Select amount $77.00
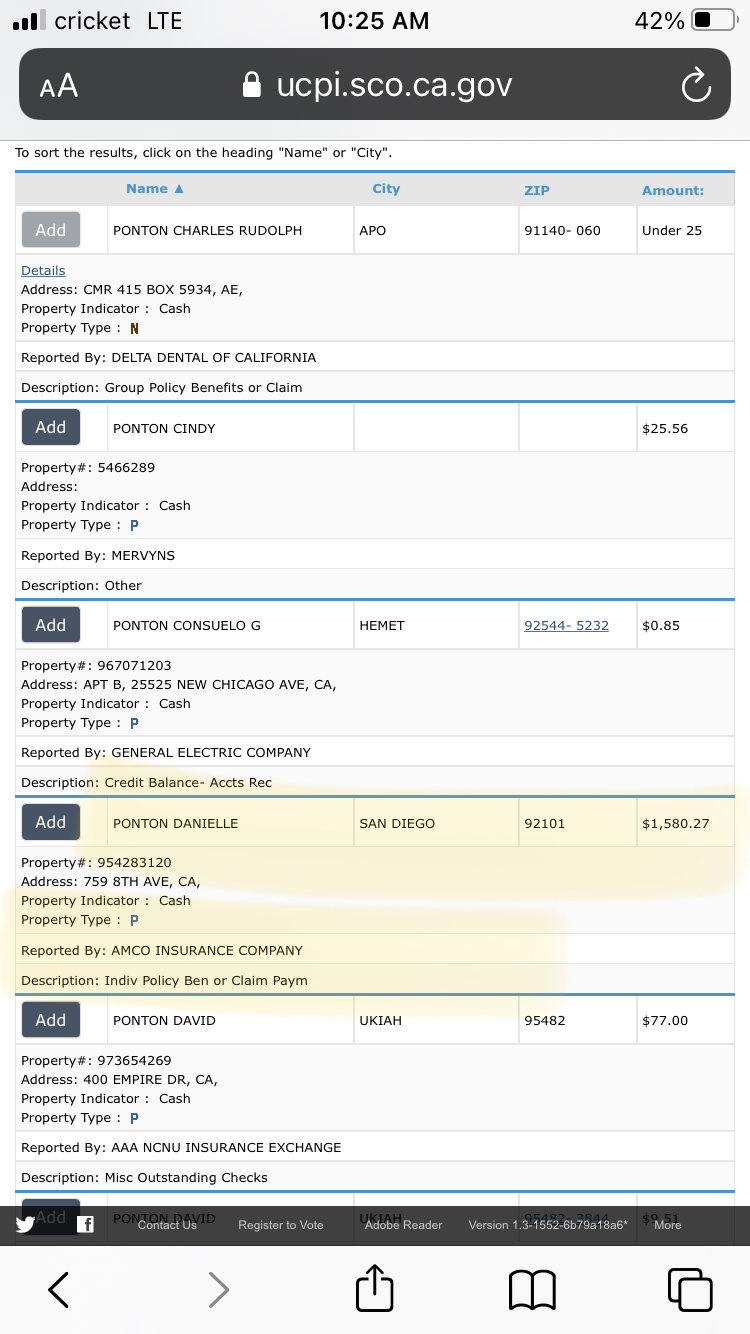 tap(665, 1020)
